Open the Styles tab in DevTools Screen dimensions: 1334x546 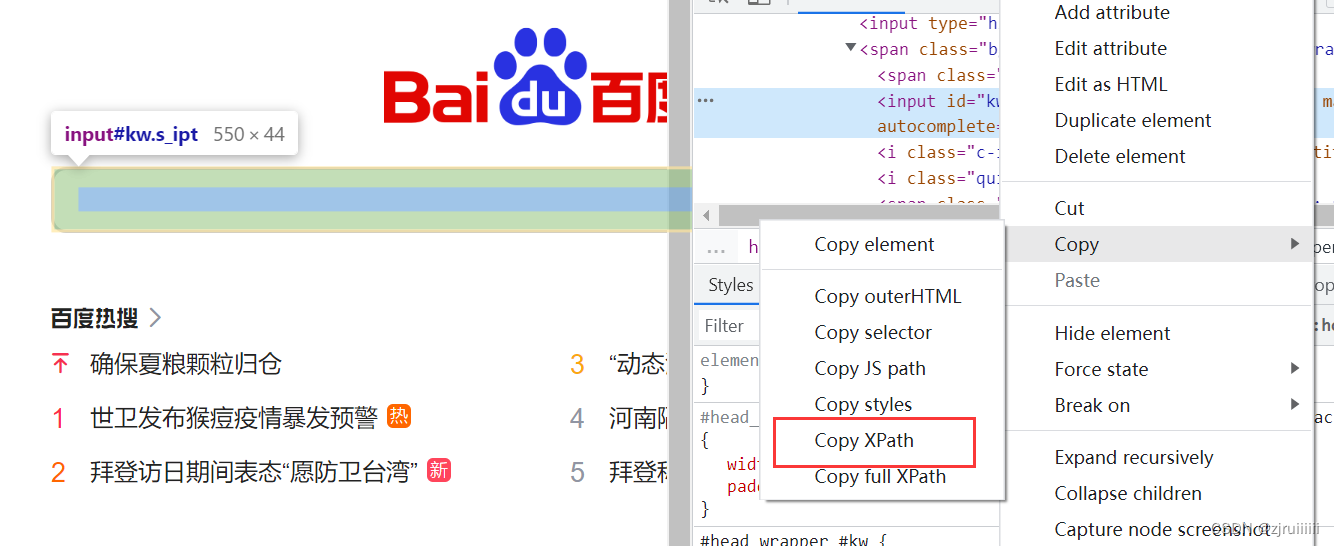pyautogui.click(x=730, y=286)
